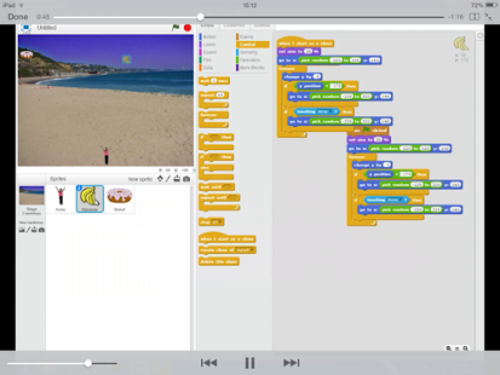Pause the video playback
This screenshot has height=375, width=500.
point(250,363)
